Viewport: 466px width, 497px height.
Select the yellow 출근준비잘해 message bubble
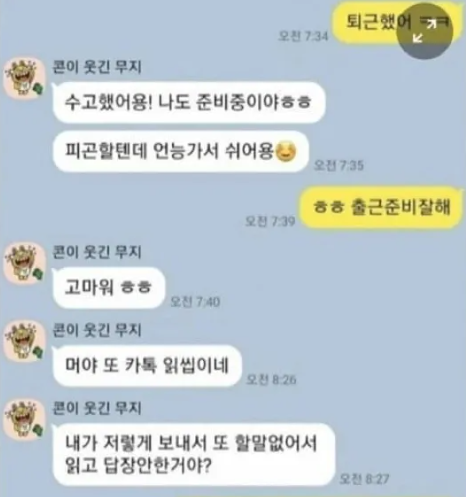pyautogui.click(x=382, y=207)
